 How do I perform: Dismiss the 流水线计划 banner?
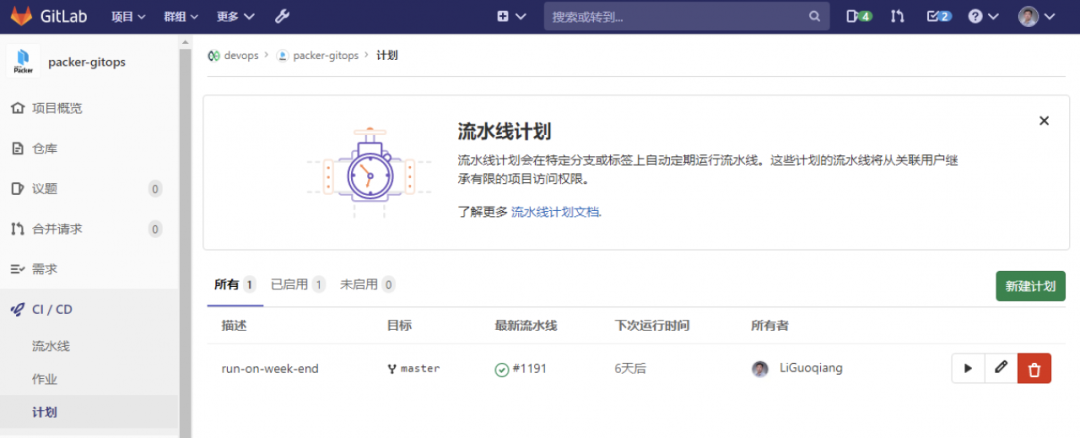coord(1044,120)
